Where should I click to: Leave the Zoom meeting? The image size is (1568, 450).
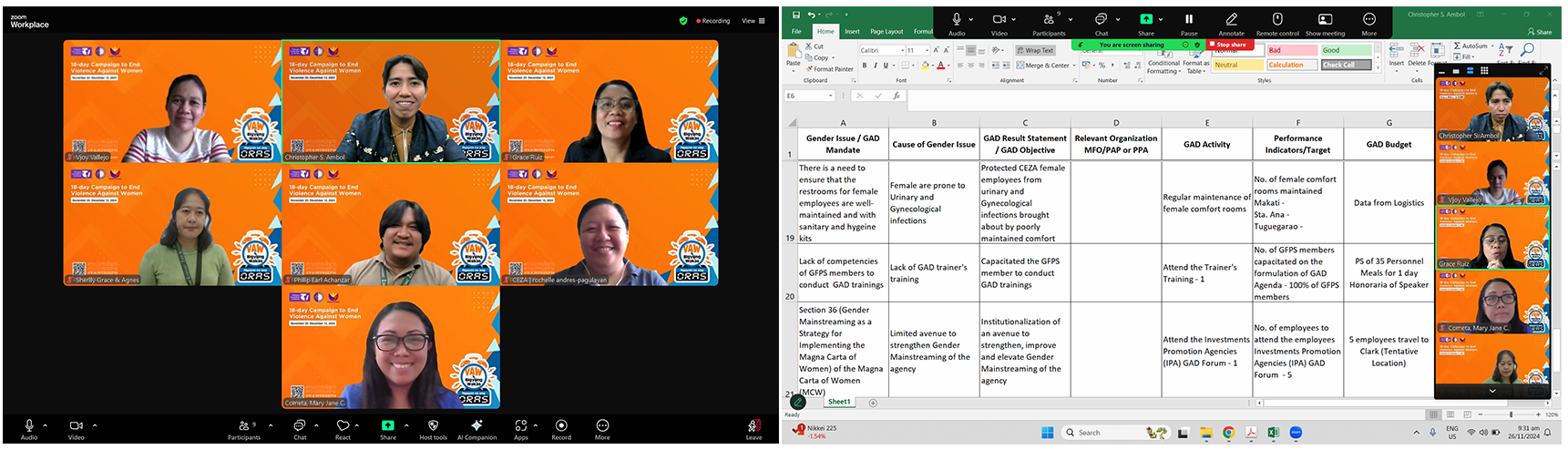point(753,428)
